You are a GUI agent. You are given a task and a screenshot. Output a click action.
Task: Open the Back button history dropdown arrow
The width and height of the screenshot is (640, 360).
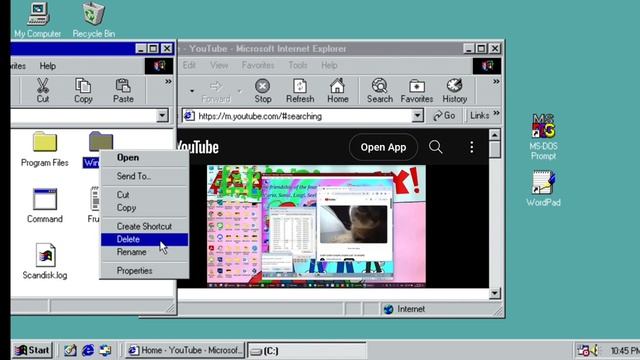pyautogui.click(x=192, y=91)
